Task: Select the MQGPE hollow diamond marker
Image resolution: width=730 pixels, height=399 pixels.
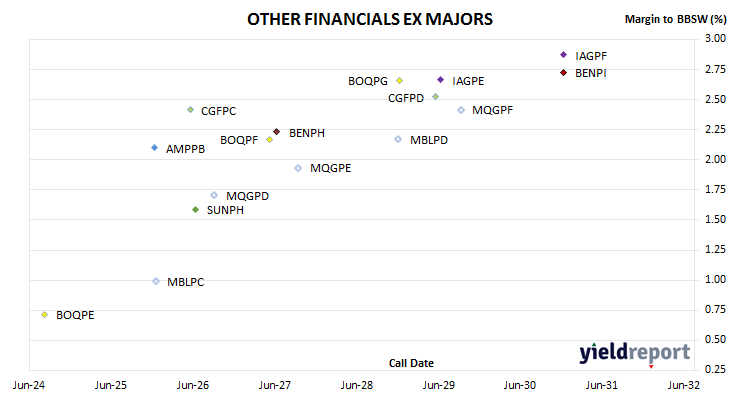Action: (x=298, y=168)
